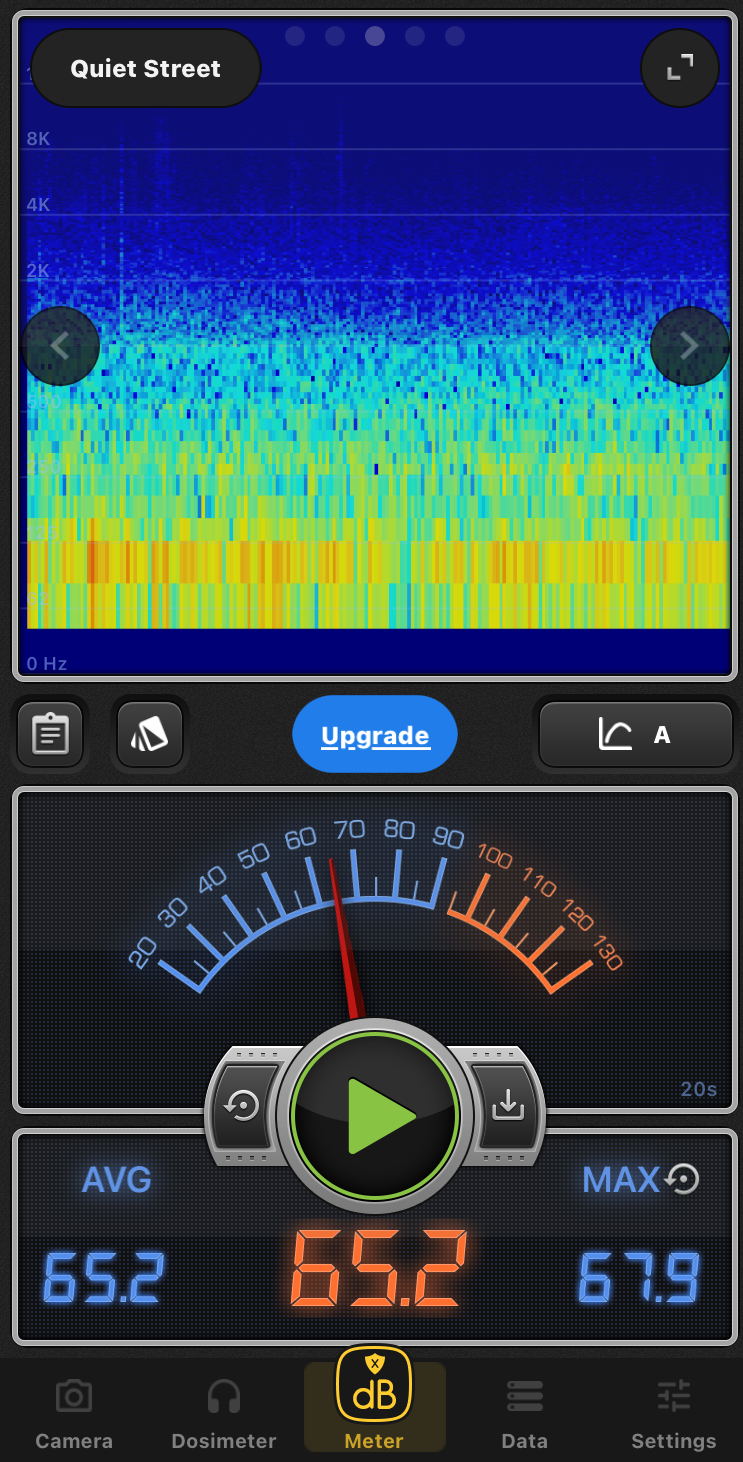Open the clipboard notes icon

point(50,735)
